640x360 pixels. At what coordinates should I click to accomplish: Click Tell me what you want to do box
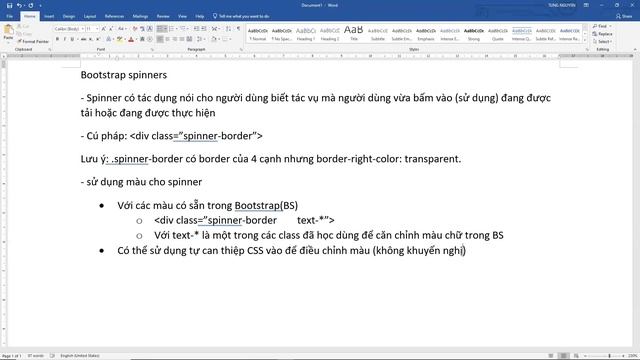(241, 16)
